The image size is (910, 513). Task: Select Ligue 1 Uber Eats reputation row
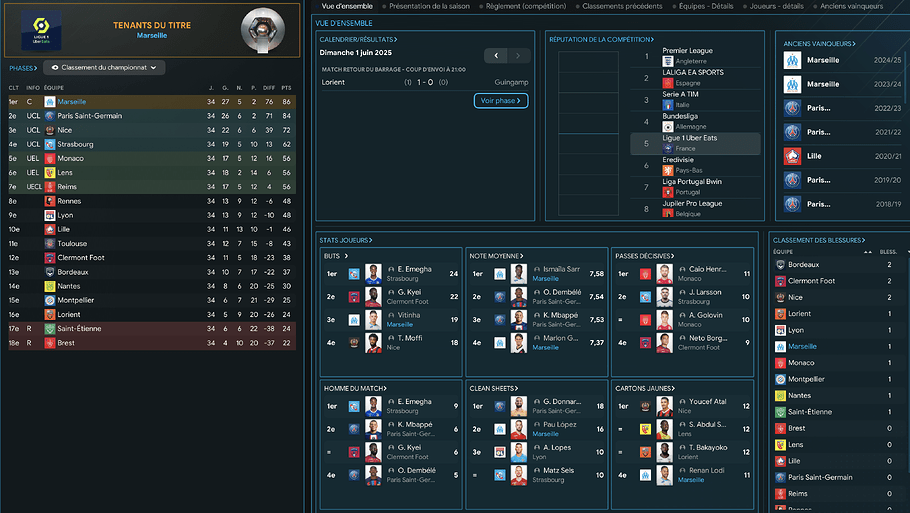[695, 144]
